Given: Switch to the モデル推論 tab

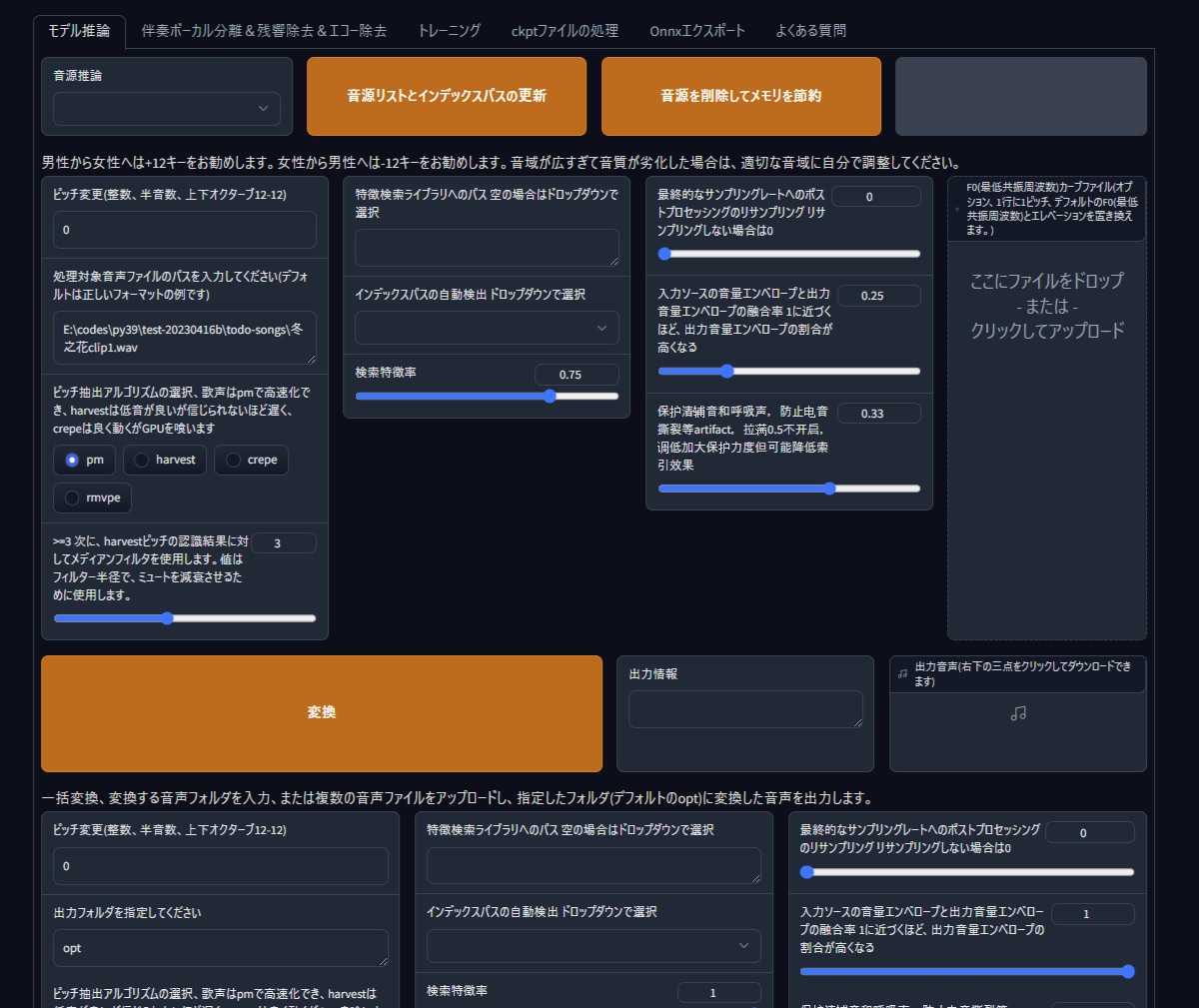Looking at the screenshot, I should [x=79, y=31].
